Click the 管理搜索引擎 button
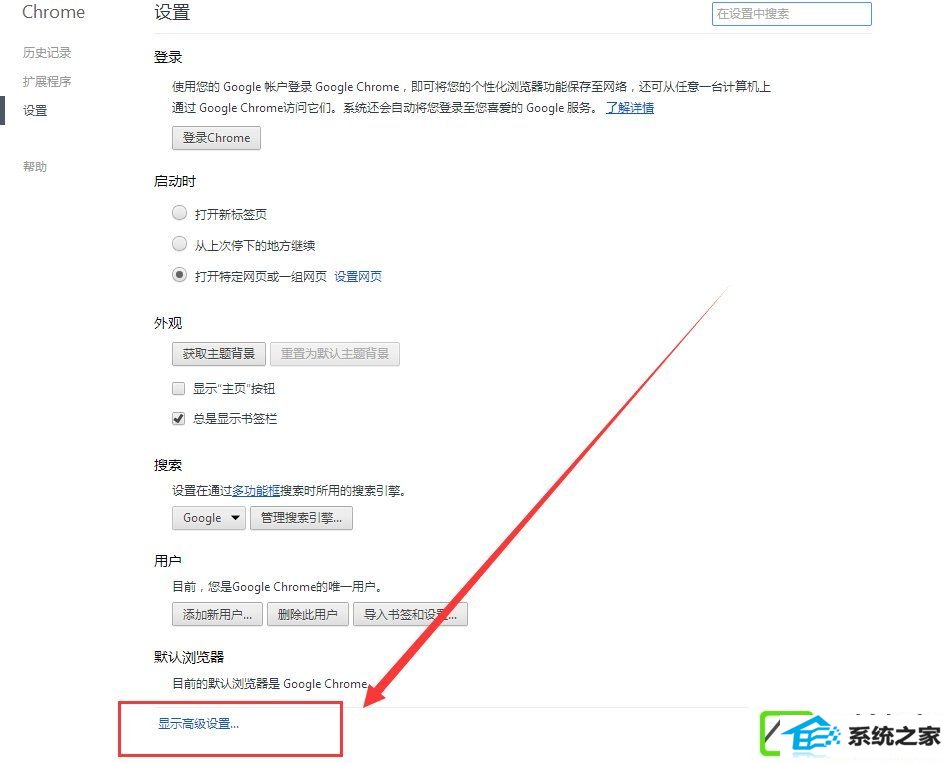949x763 pixels. (x=301, y=518)
